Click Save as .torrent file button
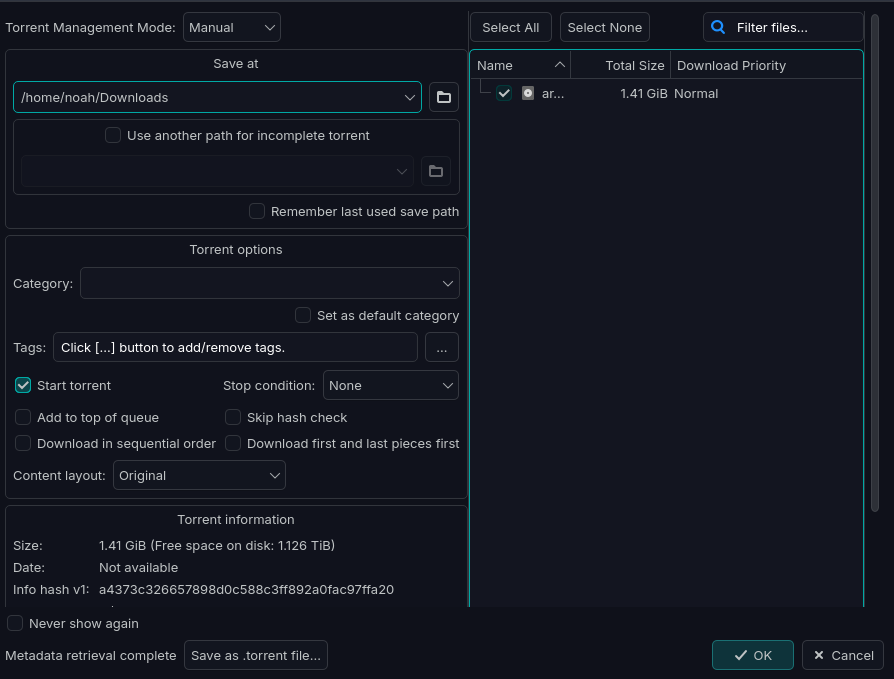Screen dimensions: 894x679 coord(256,655)
